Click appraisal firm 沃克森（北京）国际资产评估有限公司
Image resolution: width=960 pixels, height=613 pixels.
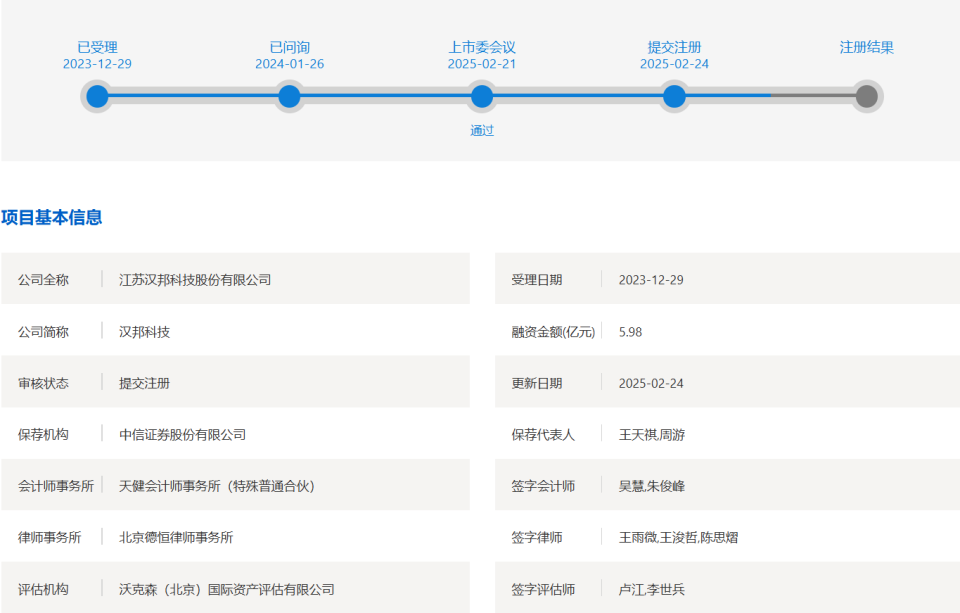(227, 590)
